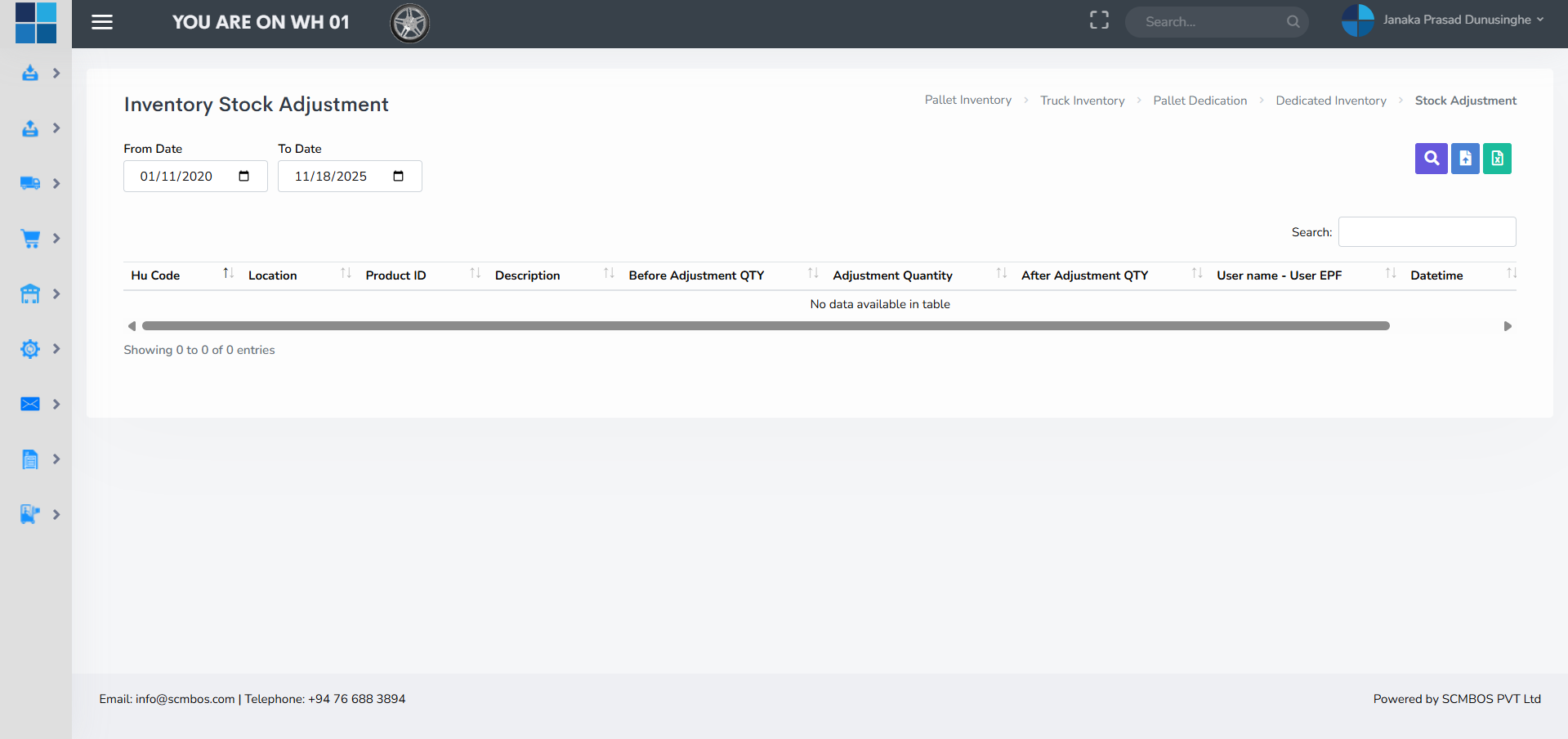The height and width of the screenshot is (739, 1568).
Task: Click the blue file upload button
Action: tap(1465, 159)
